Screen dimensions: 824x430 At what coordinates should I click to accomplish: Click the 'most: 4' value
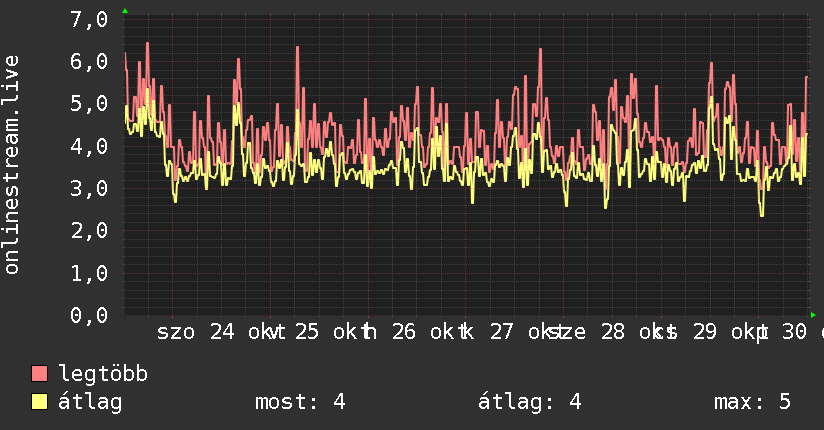coord(300,402)
